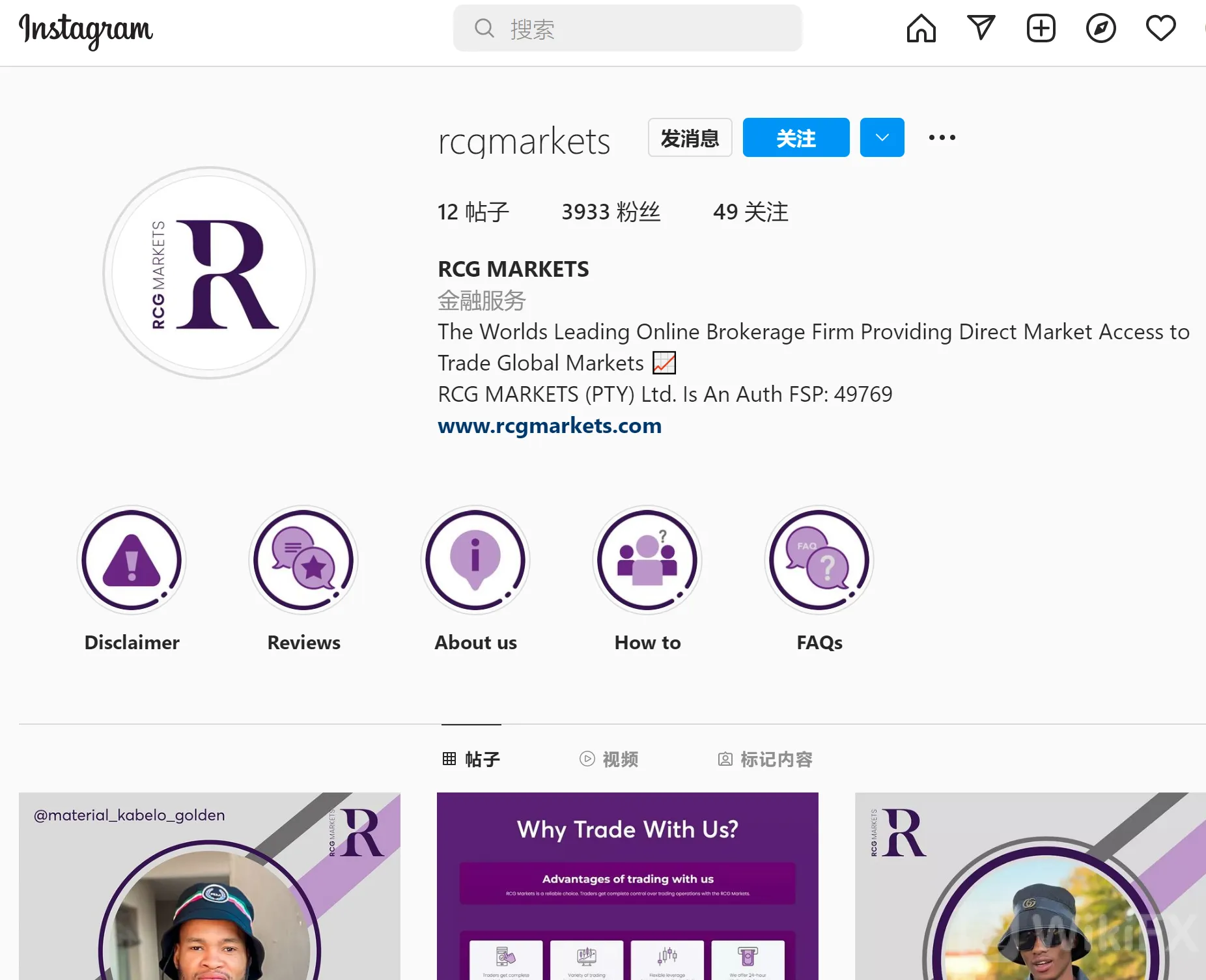The height and width of the screenshot is (980, 1206).
Task: Click the 发消息 message button
Action: [690, 138]
